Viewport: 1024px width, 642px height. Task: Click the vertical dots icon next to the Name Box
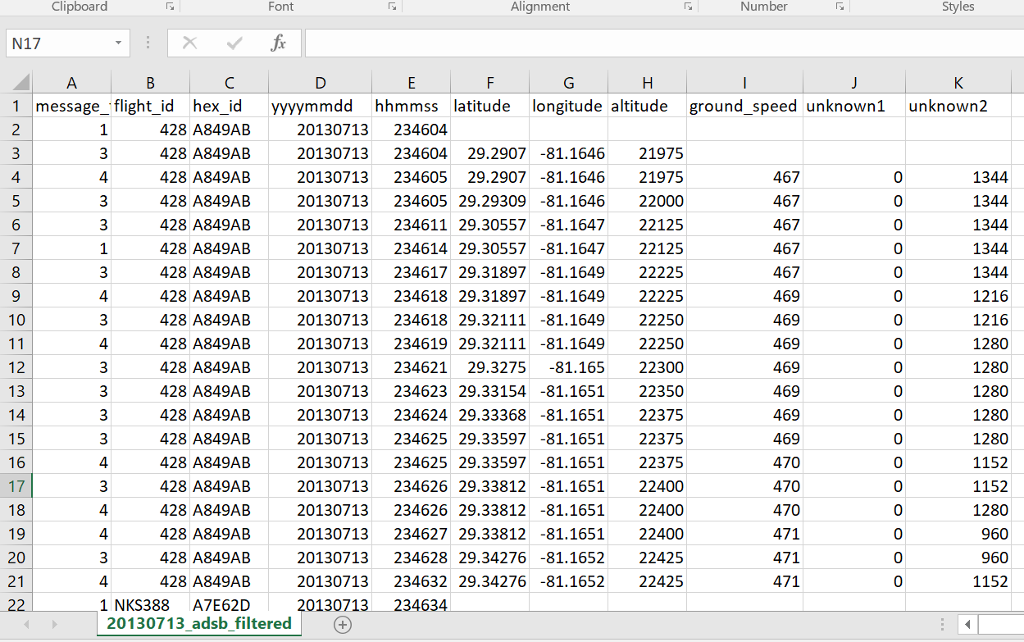click(x=147, y=43)
